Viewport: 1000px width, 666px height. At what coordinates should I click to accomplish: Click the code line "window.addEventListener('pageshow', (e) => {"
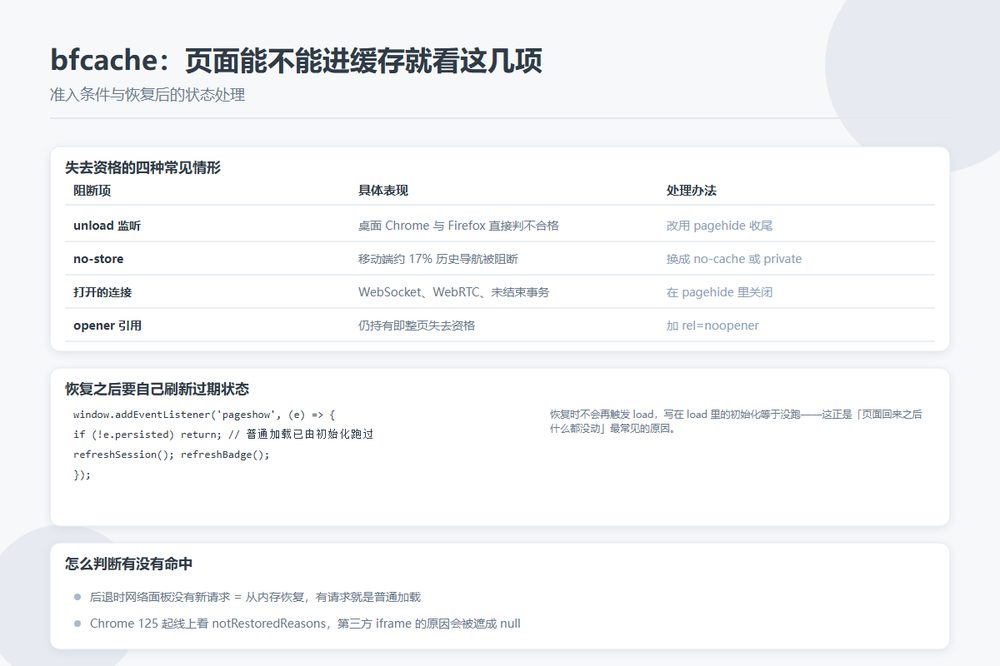coord(204,415)
